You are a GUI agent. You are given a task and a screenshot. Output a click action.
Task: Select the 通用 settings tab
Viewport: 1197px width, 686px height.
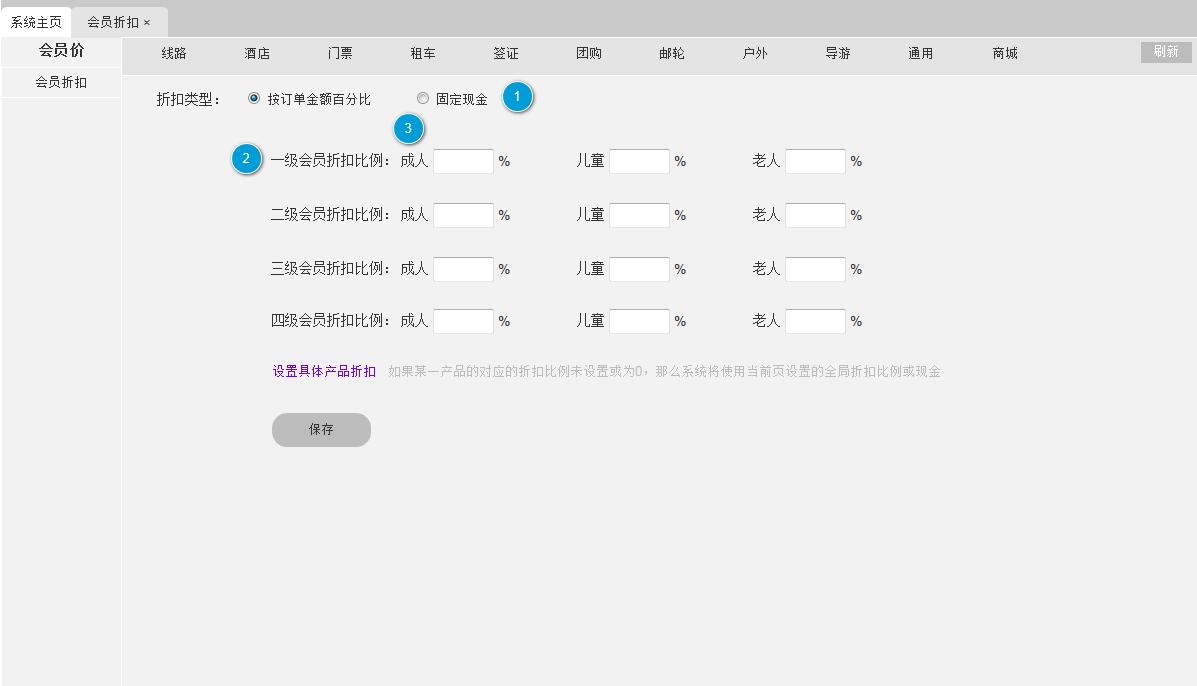click(920, 54)
